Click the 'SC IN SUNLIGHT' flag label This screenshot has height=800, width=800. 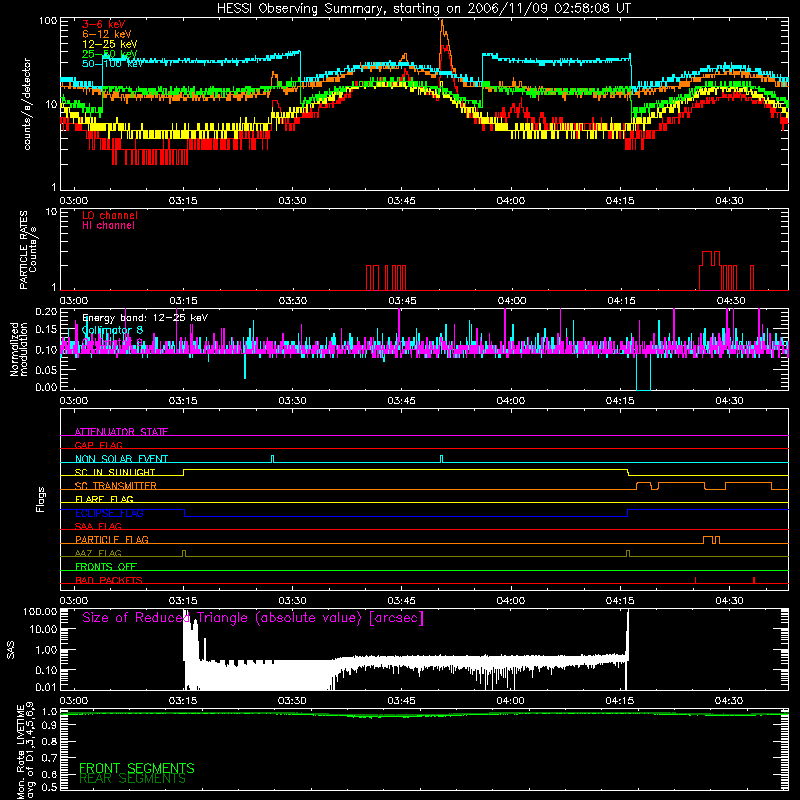115,472
